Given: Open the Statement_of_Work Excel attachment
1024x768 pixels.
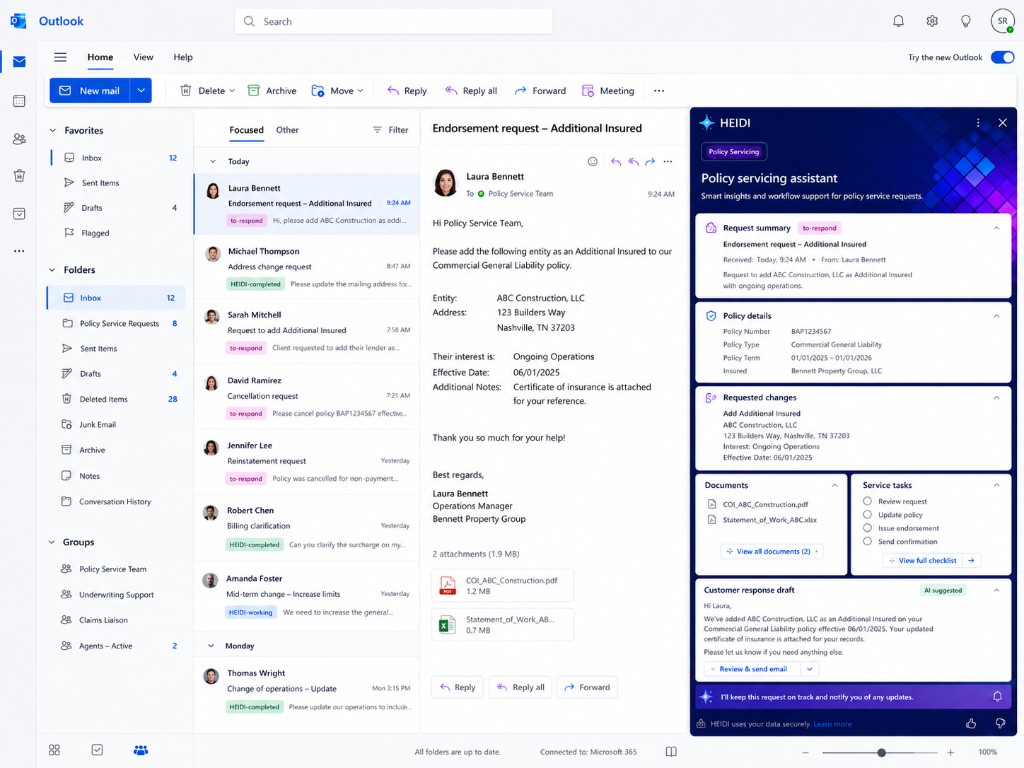Looking at the screenshot, I should [502, 624].
